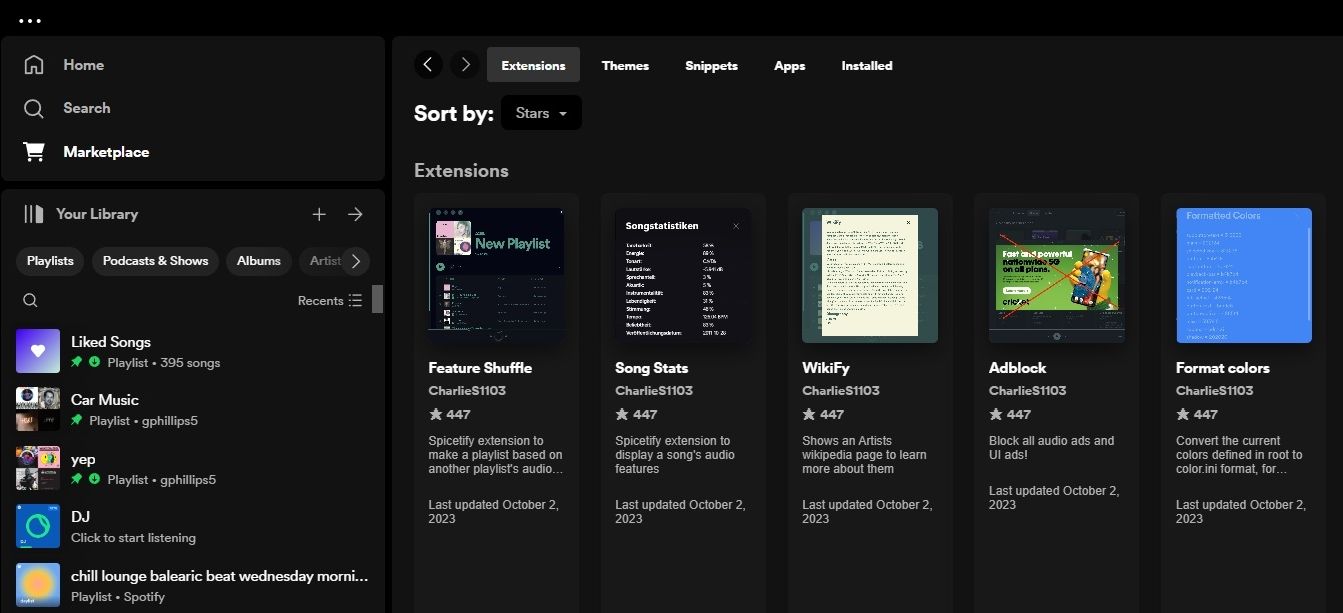Enable the Albums filter
The image size is (1343, 613).
pyautogui.click(x=258, y=261)
